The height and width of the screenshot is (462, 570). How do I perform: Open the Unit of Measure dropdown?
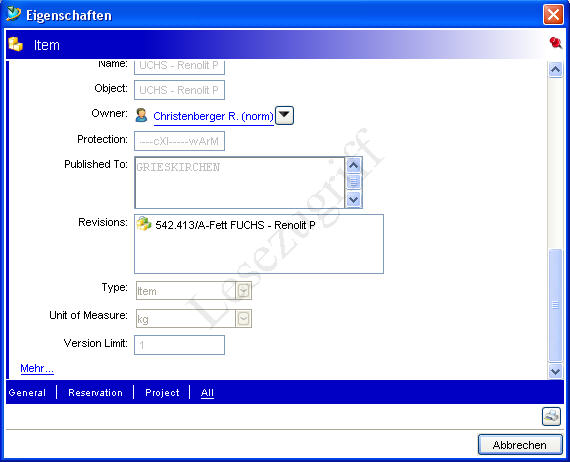tap(243, 318)
